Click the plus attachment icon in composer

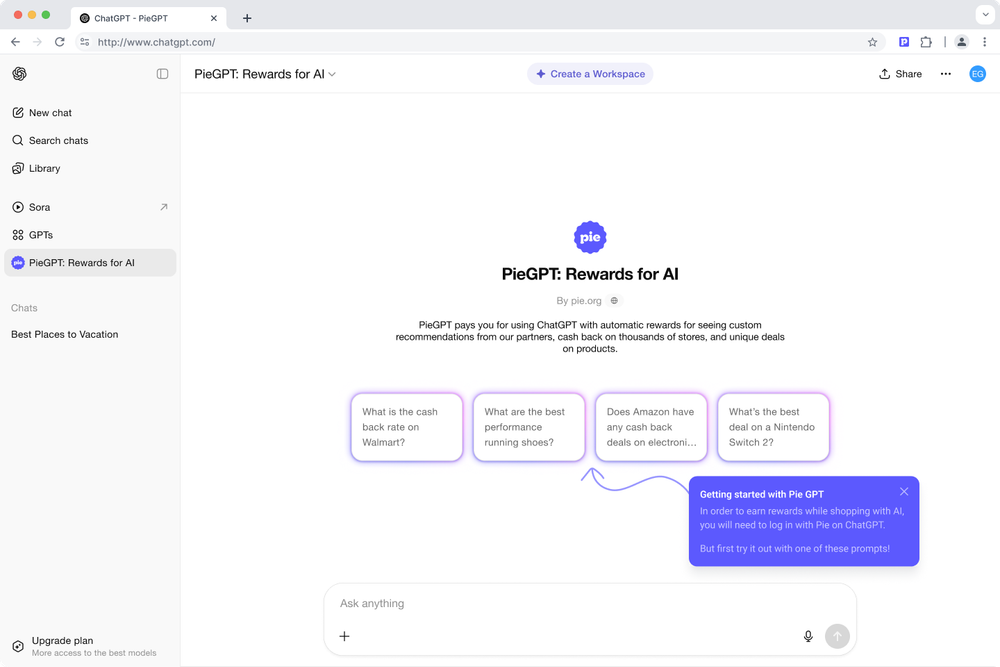pos(344,636)
